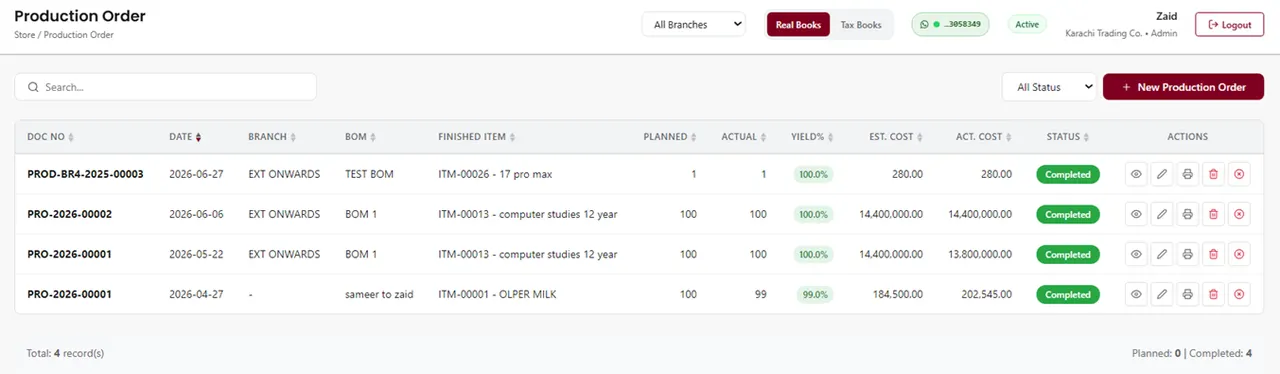Viewport: 1280px width, 374px height.
Task: Cancel the OLPER MILK order with circled X icon
Action: (x=1239, y=294)
